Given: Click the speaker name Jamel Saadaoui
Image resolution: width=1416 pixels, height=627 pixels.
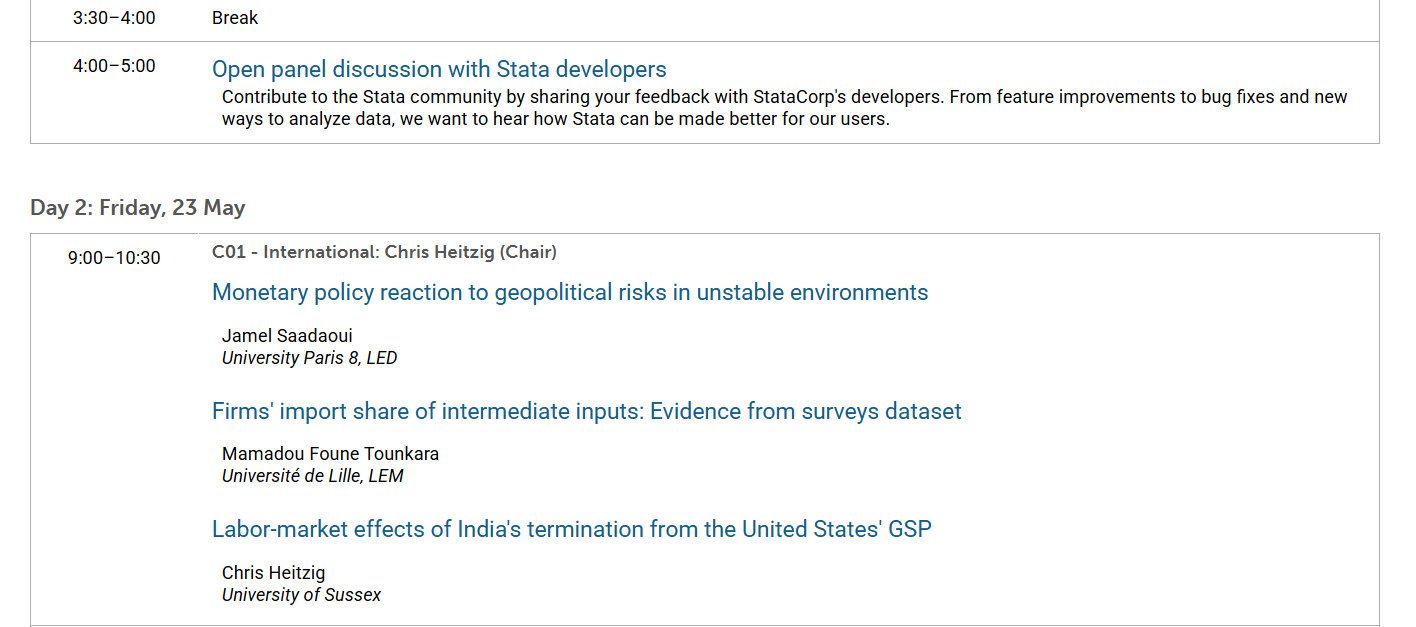Looking at the screenshot, I should click(287, 336).
